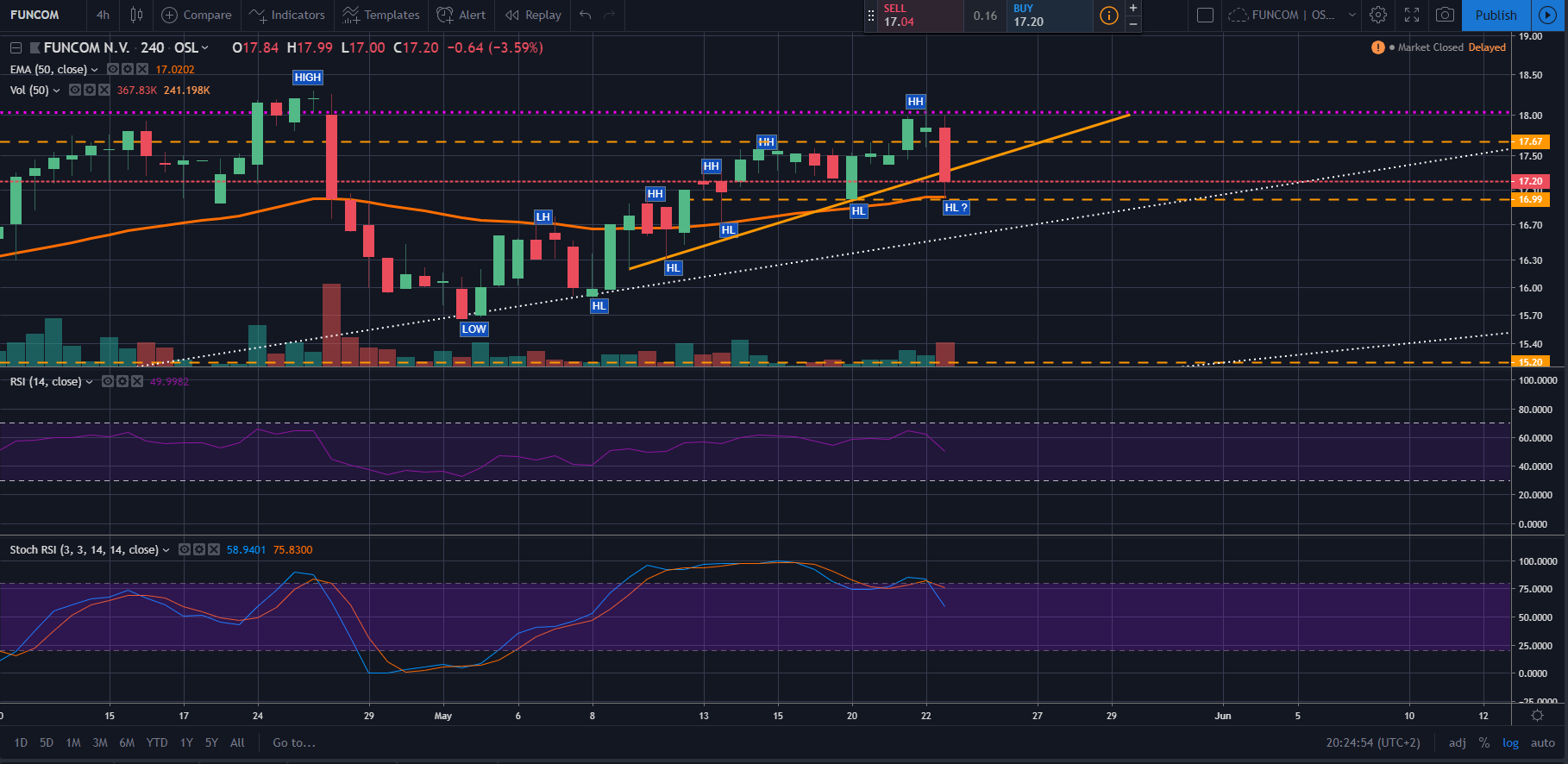Viewport: 1568px width, 764px height.
Task: Remove the Stoch RSI indicator
Action: click(213, 549)
